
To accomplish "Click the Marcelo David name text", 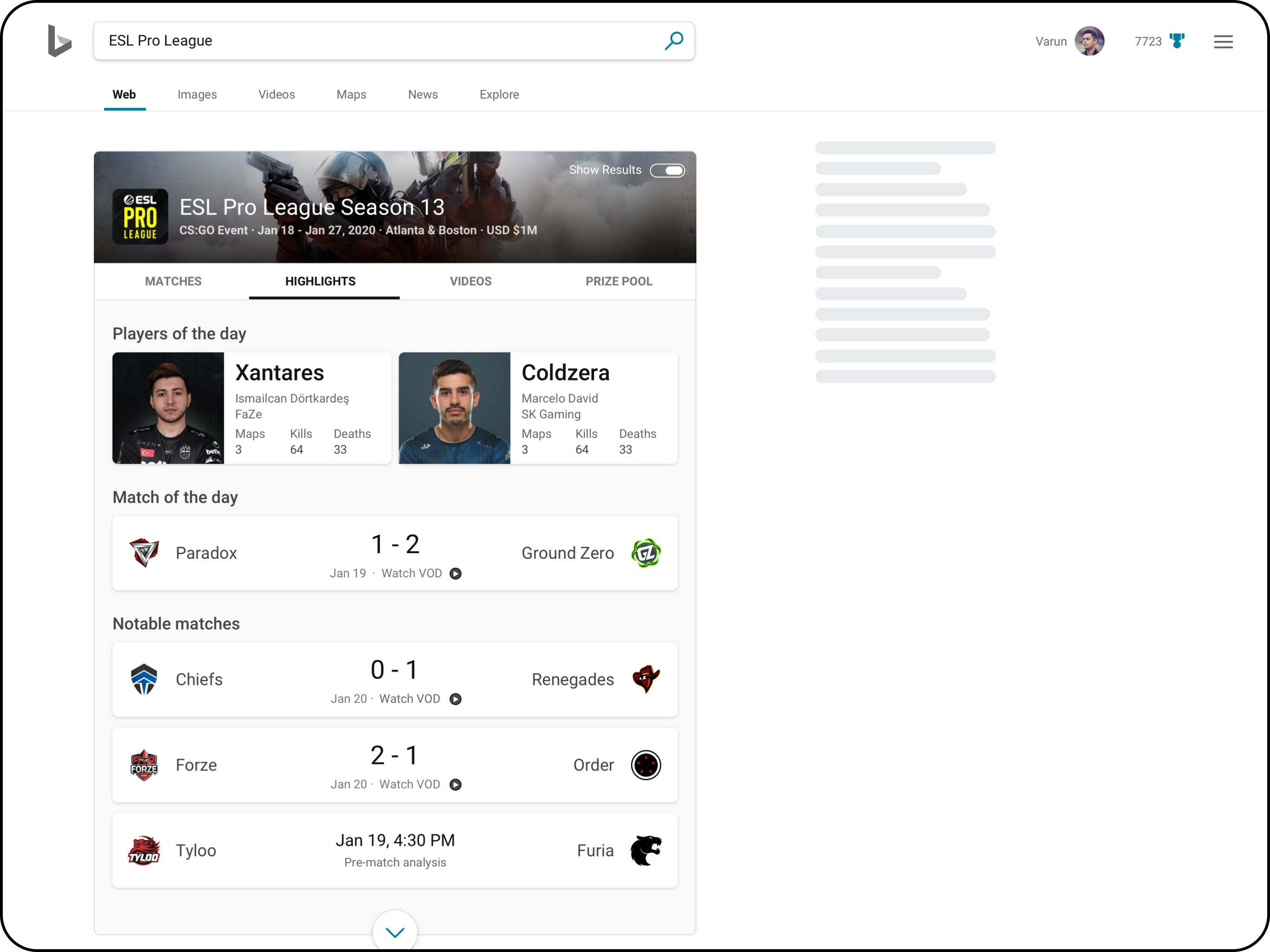I will (x=559, y=398).
